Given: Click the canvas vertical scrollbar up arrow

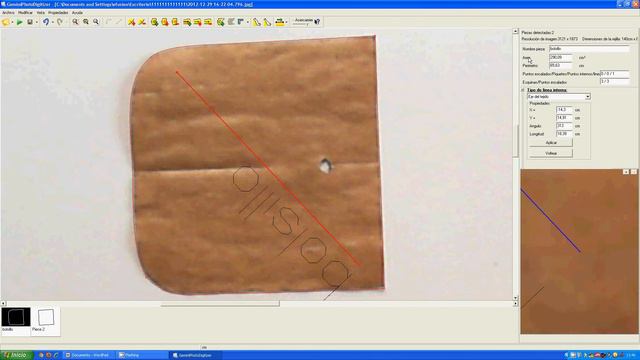Looking at the screenshot, I should pos(515,31).
